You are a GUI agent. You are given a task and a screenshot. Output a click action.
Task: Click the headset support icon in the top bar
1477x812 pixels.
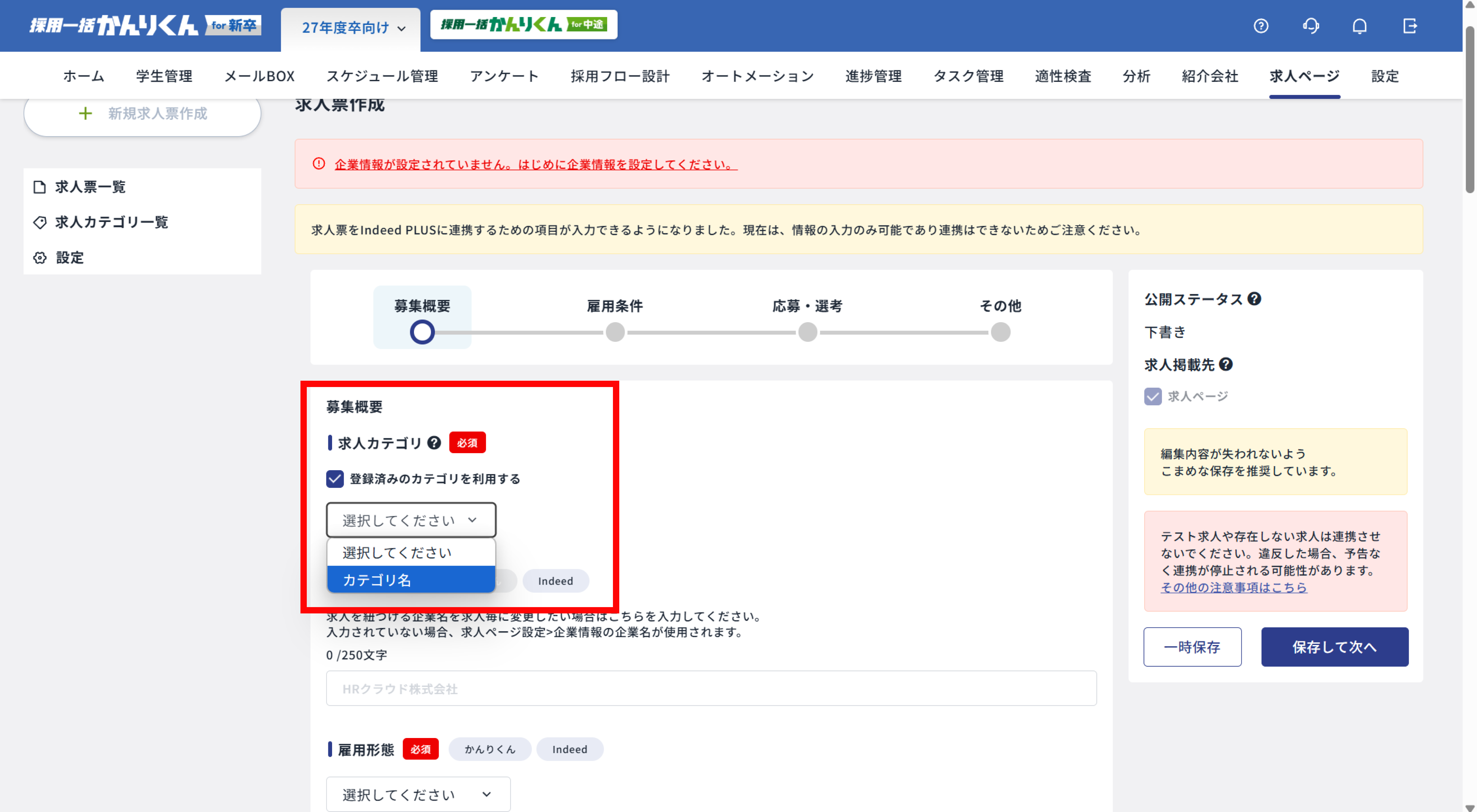pyautogui.click(x=1311, y=26)
